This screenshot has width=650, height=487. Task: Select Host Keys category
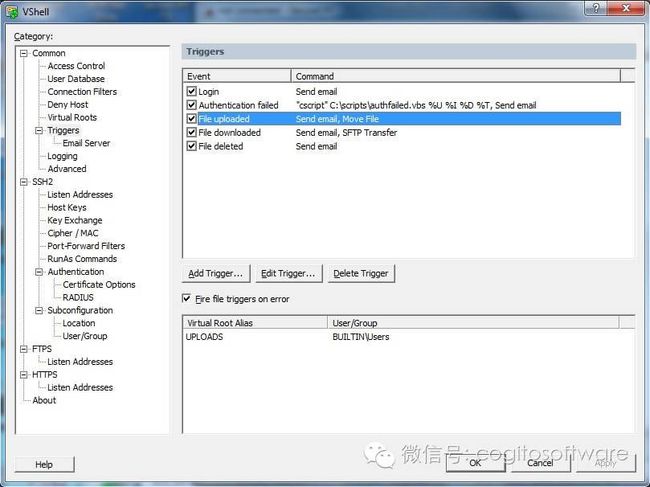(67, 207)
